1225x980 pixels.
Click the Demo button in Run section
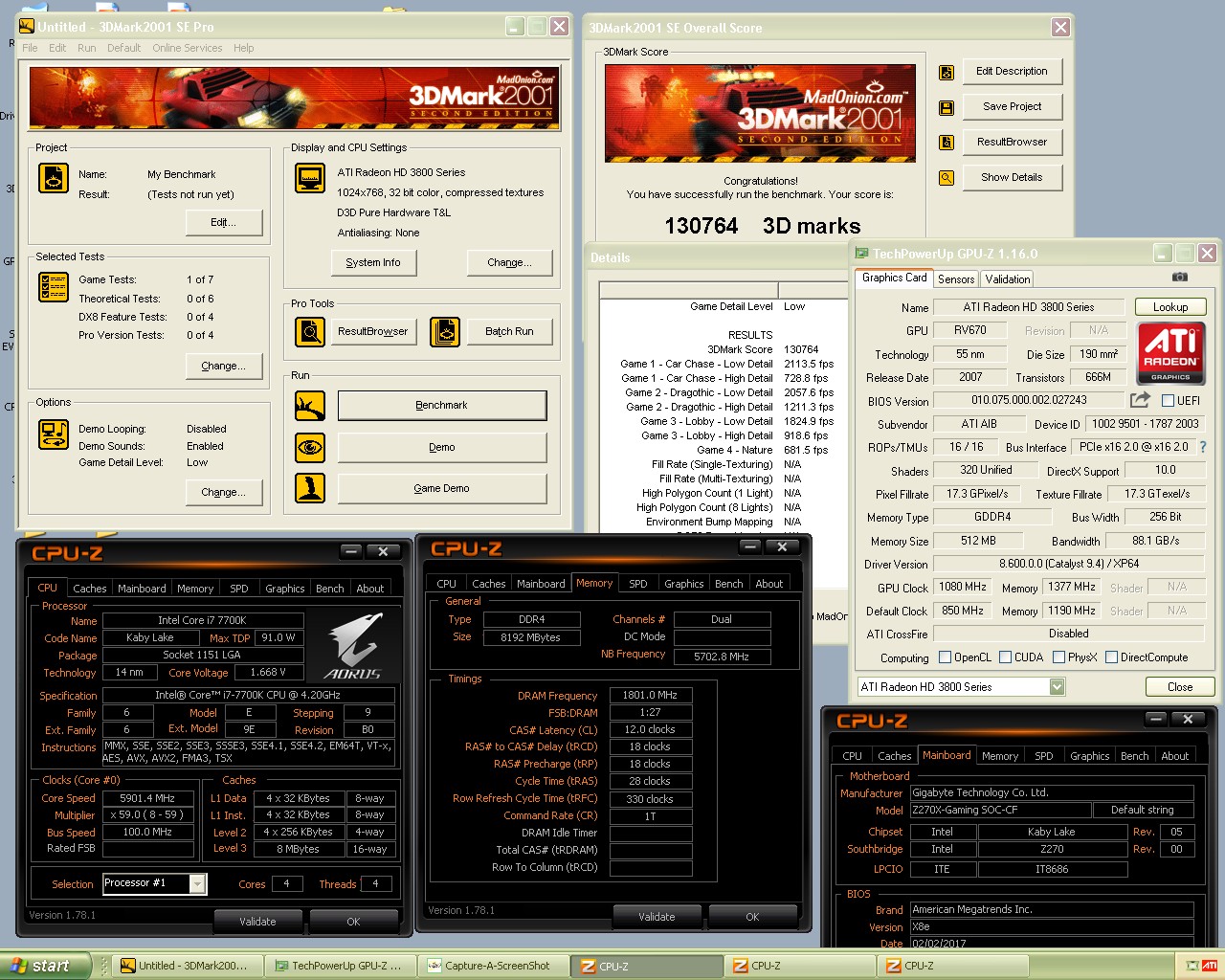tap(442, 447)
